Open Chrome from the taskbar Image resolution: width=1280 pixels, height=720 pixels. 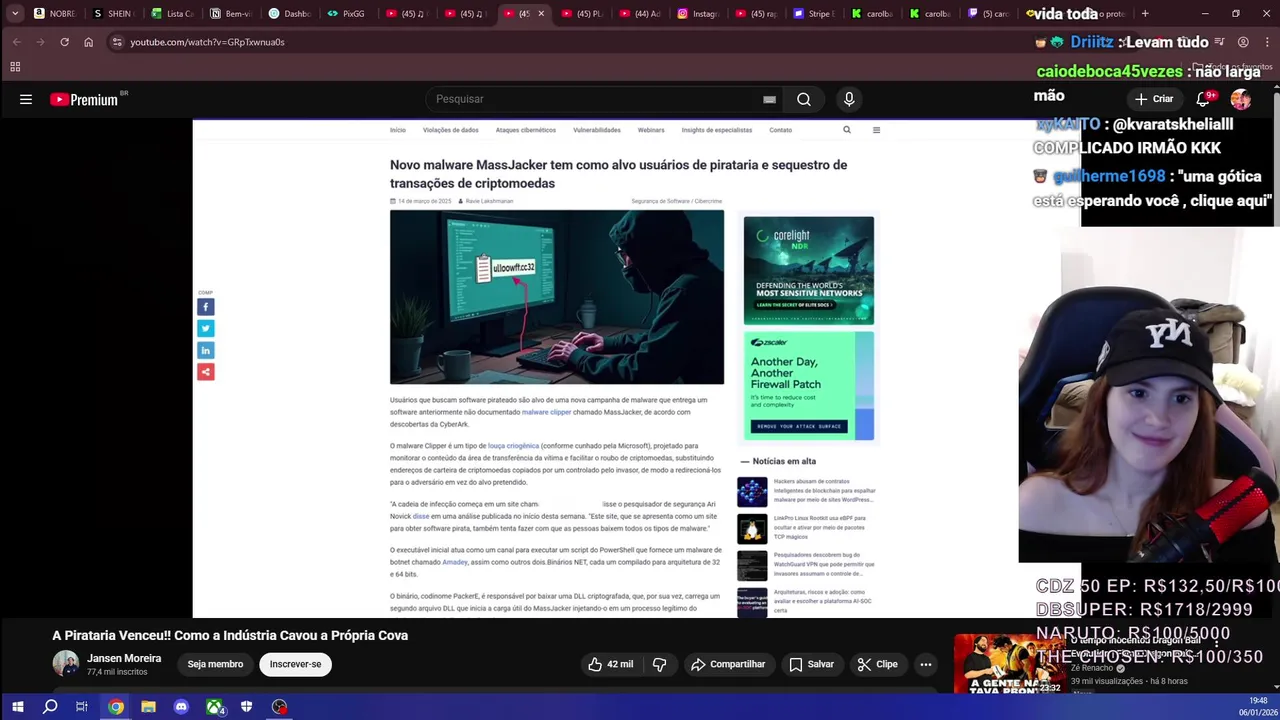[x=116, y=707]
